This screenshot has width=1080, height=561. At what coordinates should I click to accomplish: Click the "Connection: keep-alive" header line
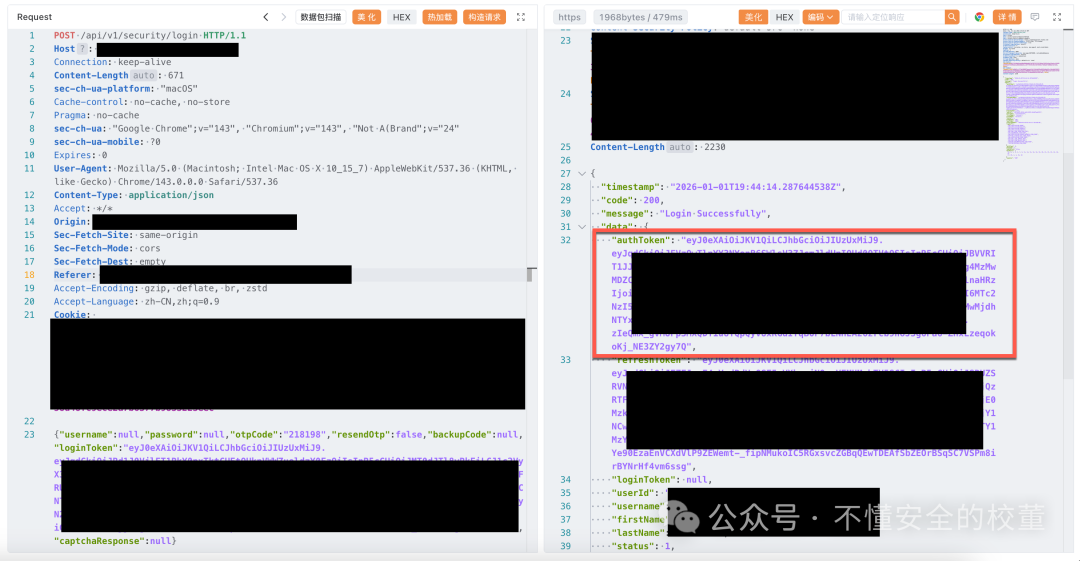tap(112, 62)
